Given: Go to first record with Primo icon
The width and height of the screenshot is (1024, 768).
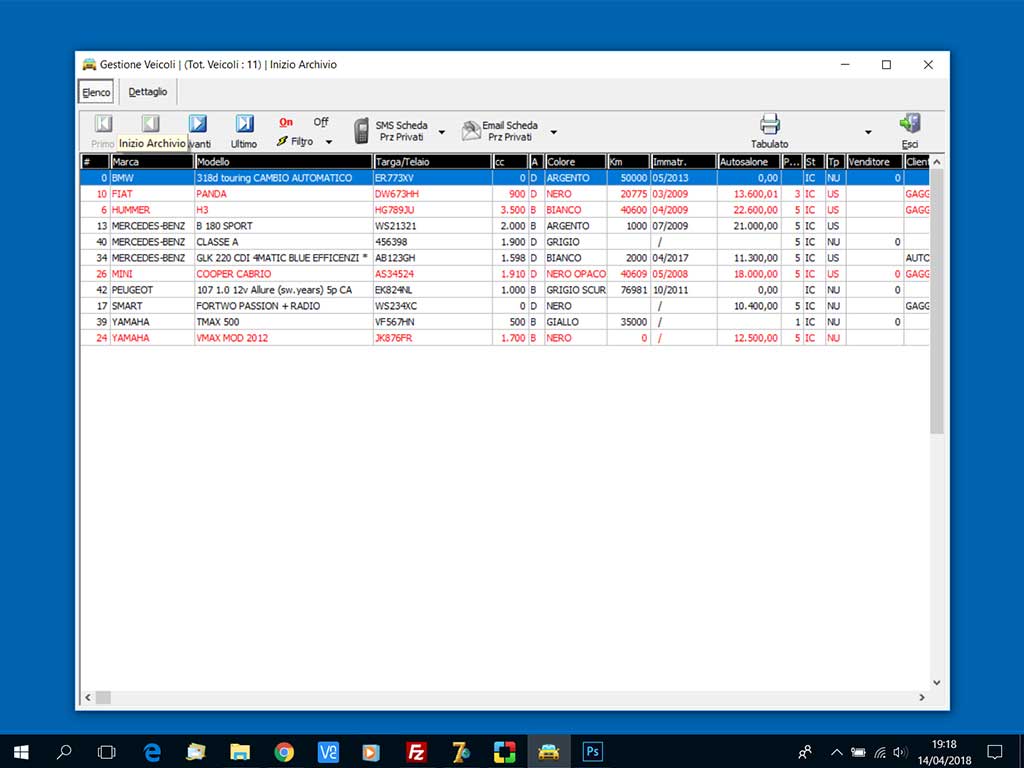Looking at the screenshot, I should pos(103,123).
